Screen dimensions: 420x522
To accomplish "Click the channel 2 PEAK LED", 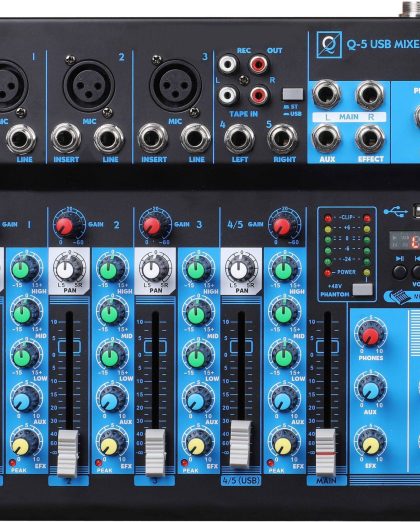I will [x=98, y=463].
